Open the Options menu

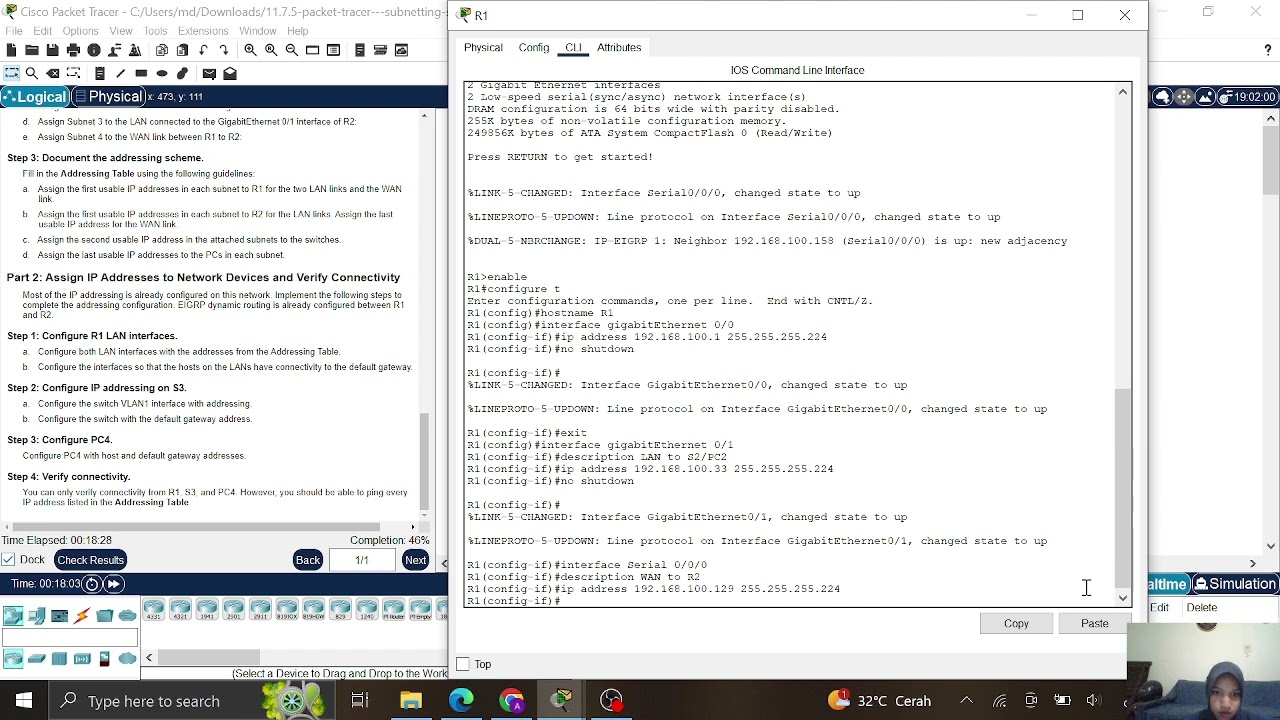(x=80, y=31)
